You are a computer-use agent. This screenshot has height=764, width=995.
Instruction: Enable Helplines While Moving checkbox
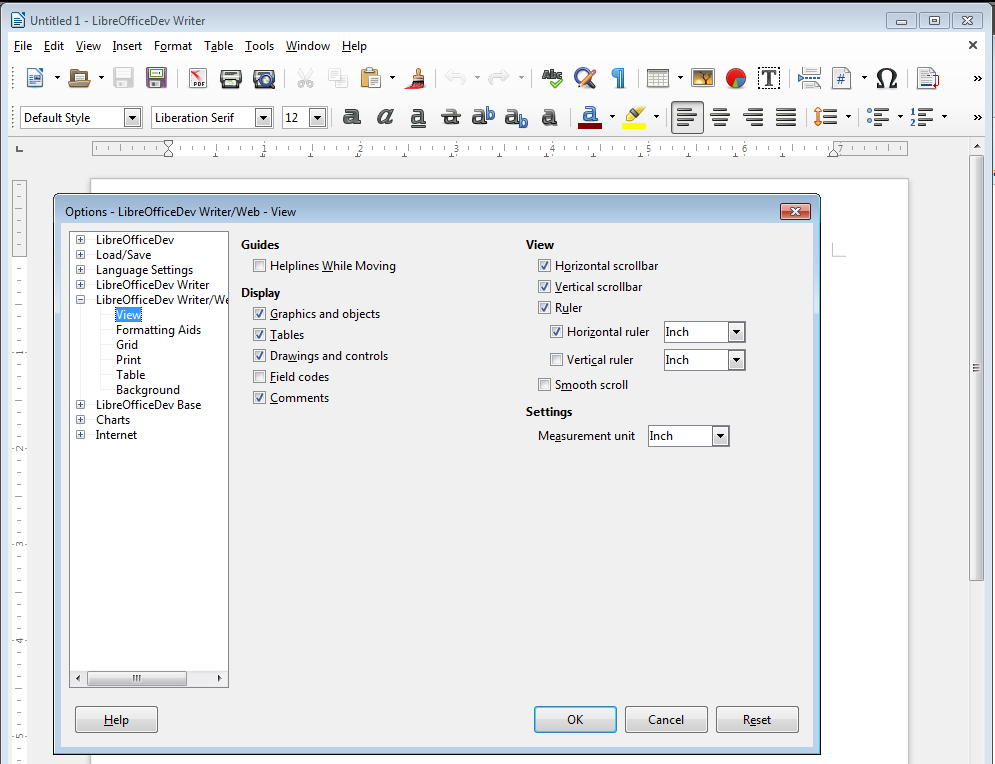[x=260, y=266]
